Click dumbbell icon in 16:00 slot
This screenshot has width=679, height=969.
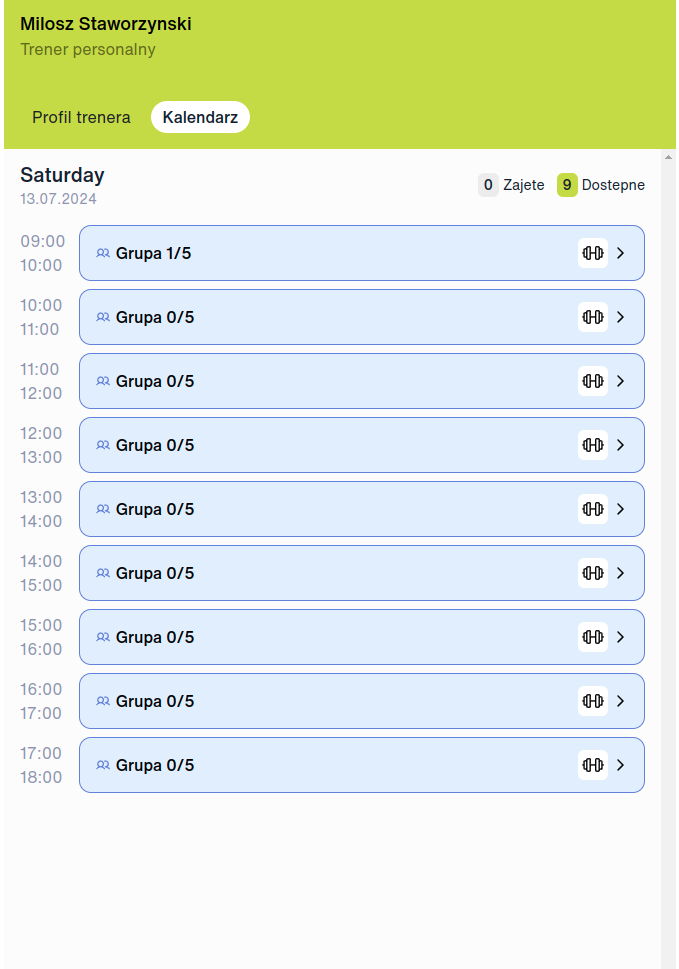pos(593,701)
